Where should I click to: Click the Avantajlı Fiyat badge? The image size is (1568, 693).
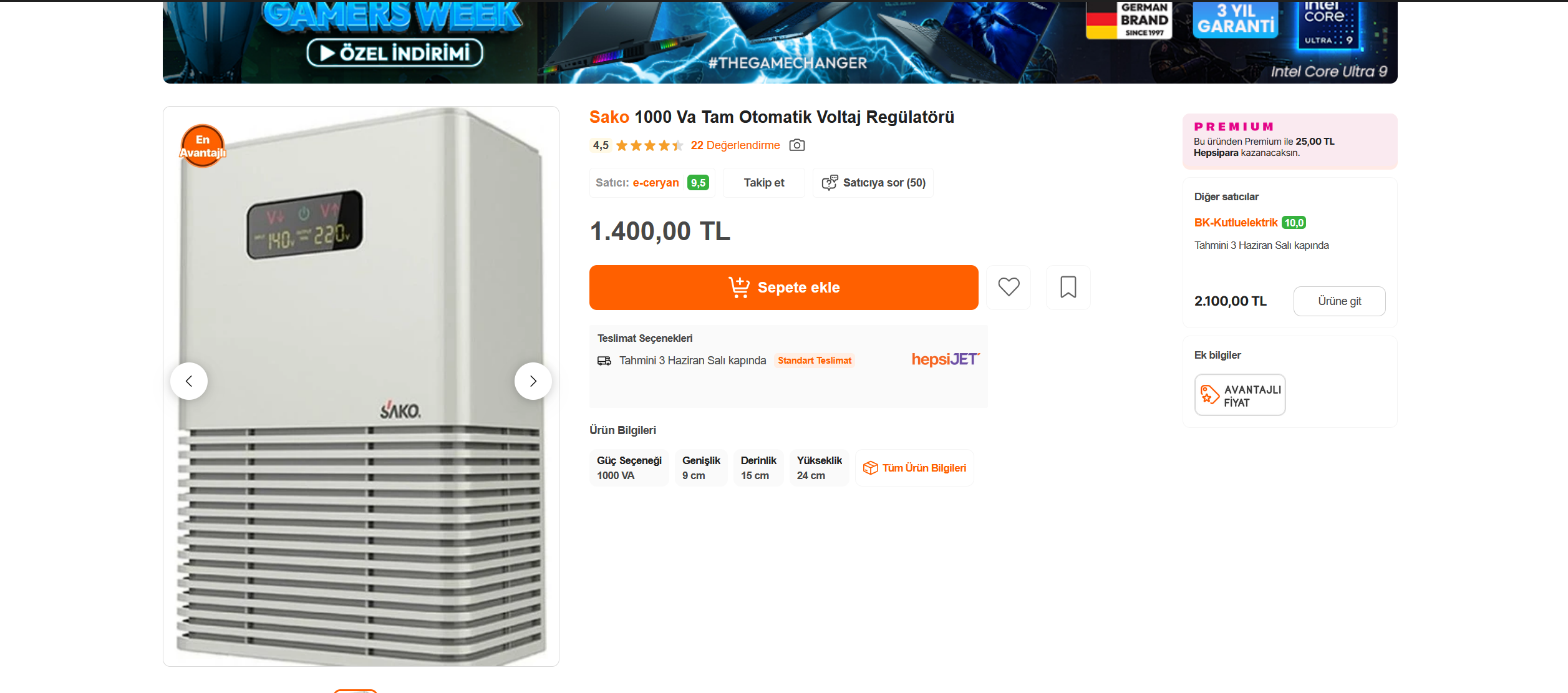tap(1239, 395)
